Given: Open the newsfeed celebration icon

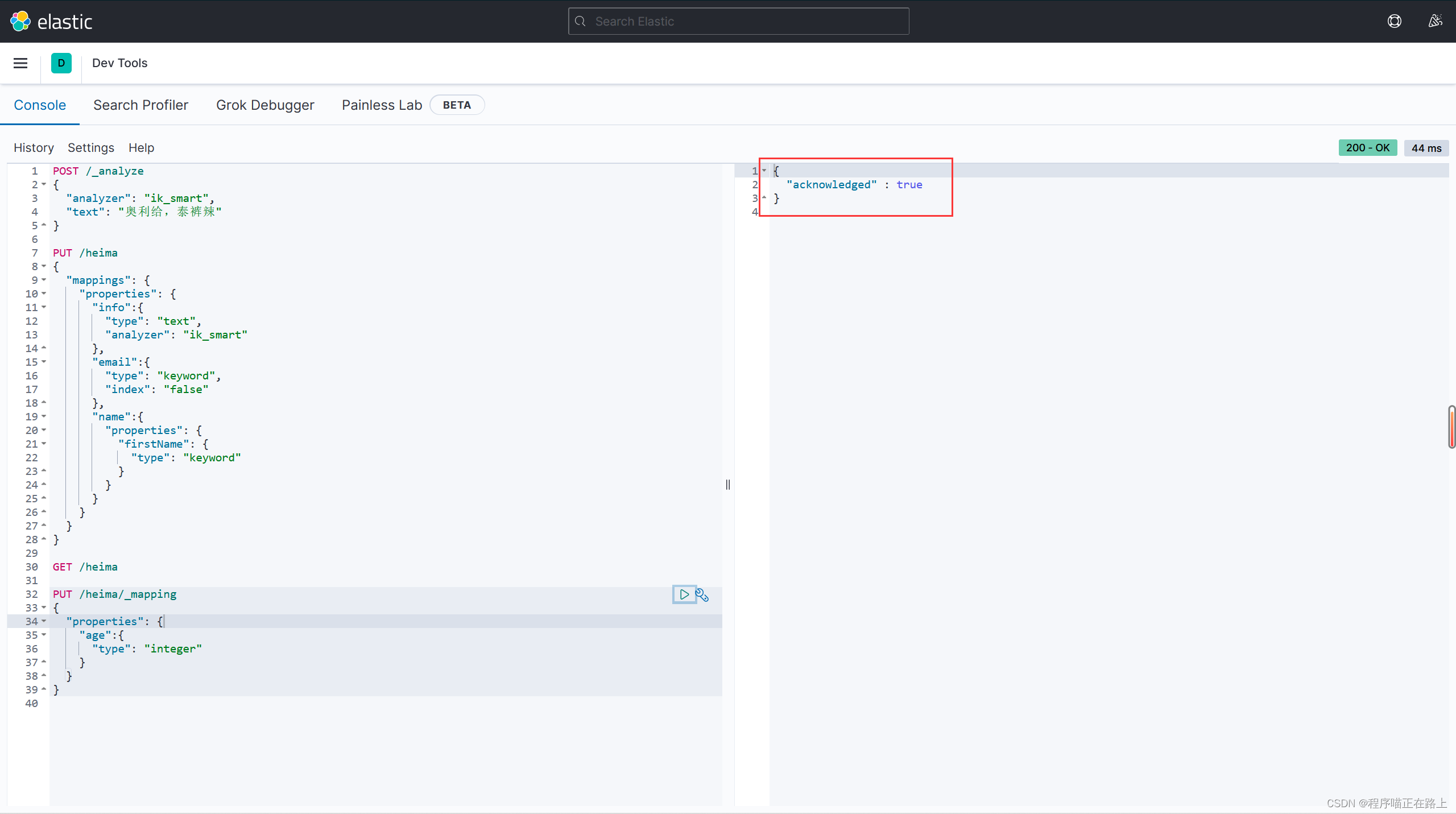Looking at the screenshot, I should (1435, 22).
